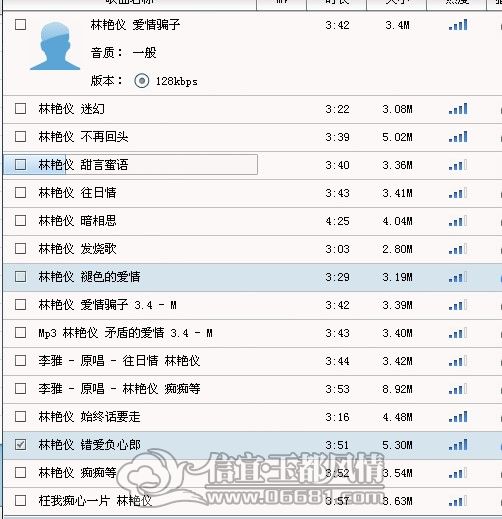Click the popularity bars for 林艳仪 往日情
502x519 pixels.
point(458,193)
